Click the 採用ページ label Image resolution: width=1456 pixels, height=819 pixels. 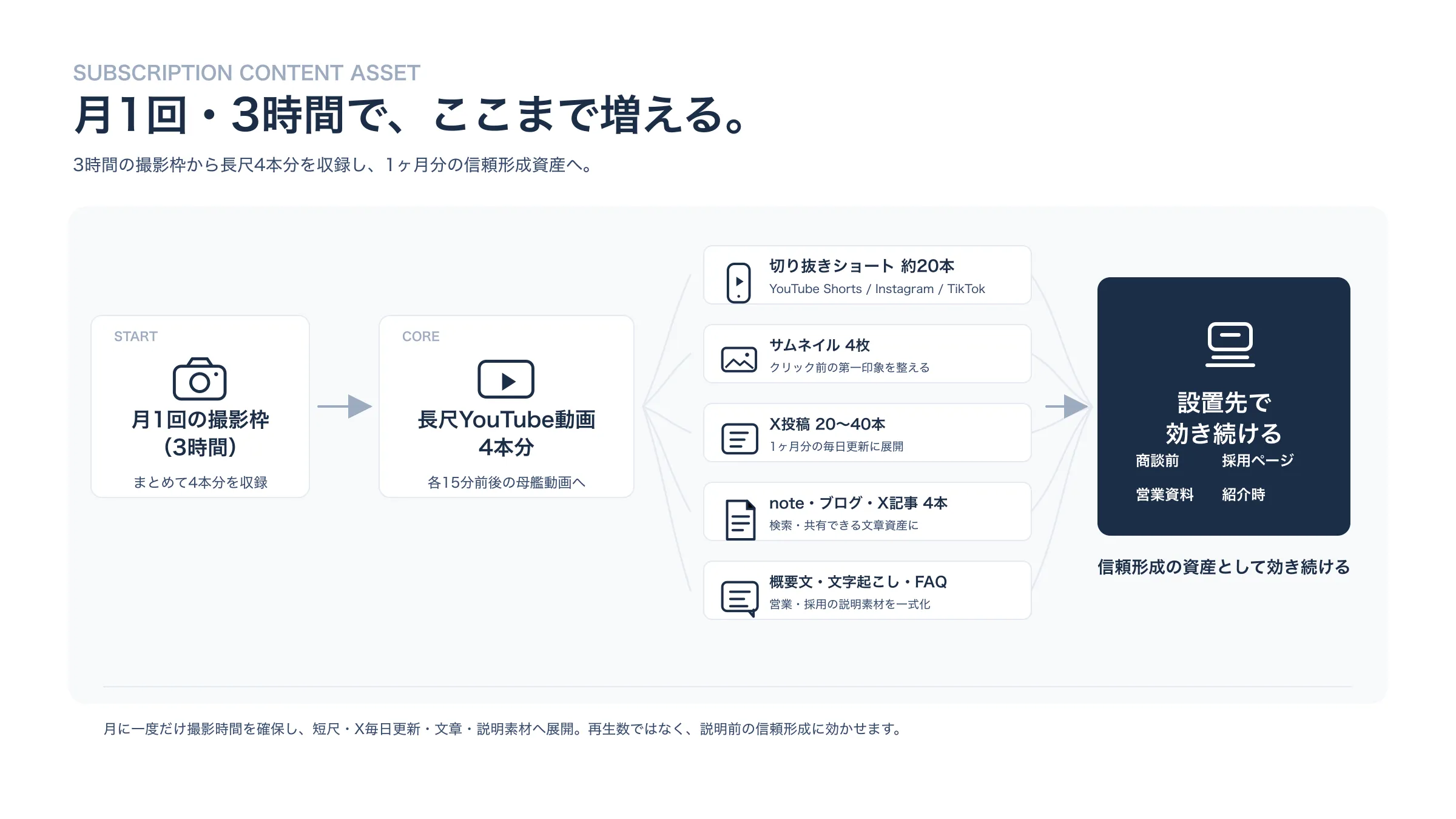[x=1258, y=461]
